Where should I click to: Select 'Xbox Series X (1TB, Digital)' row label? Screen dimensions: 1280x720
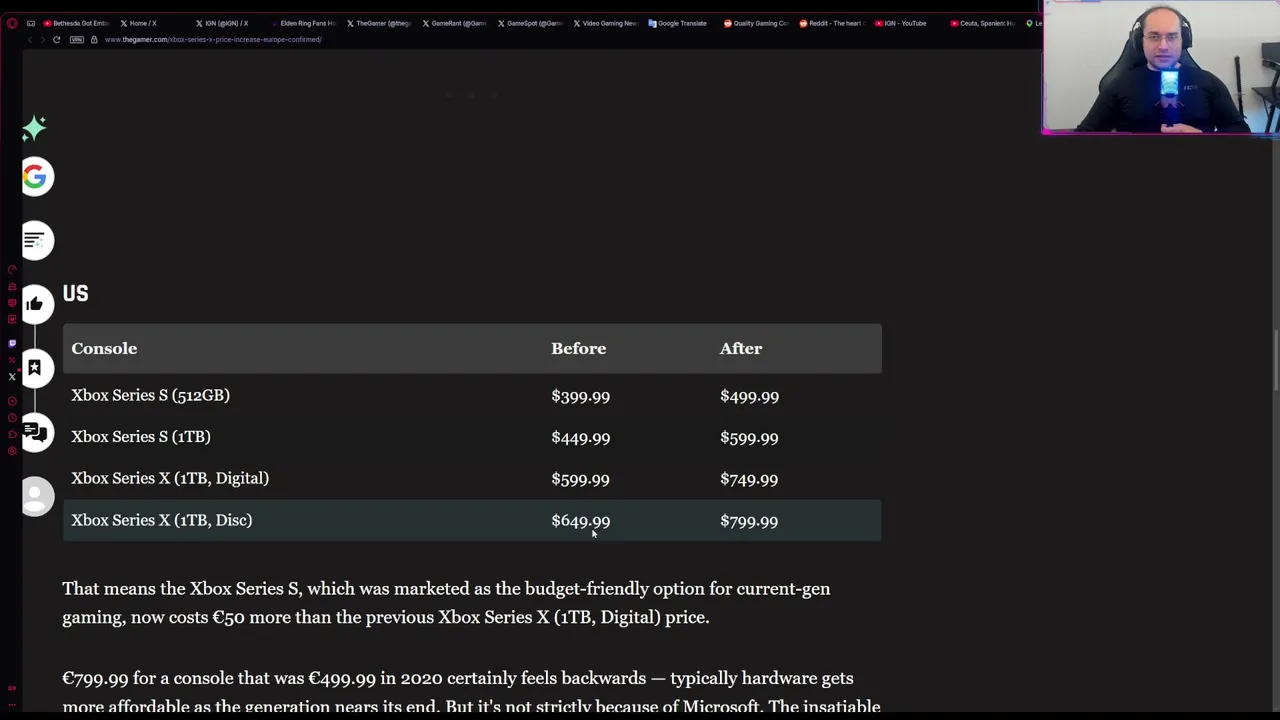coord(170,478)
